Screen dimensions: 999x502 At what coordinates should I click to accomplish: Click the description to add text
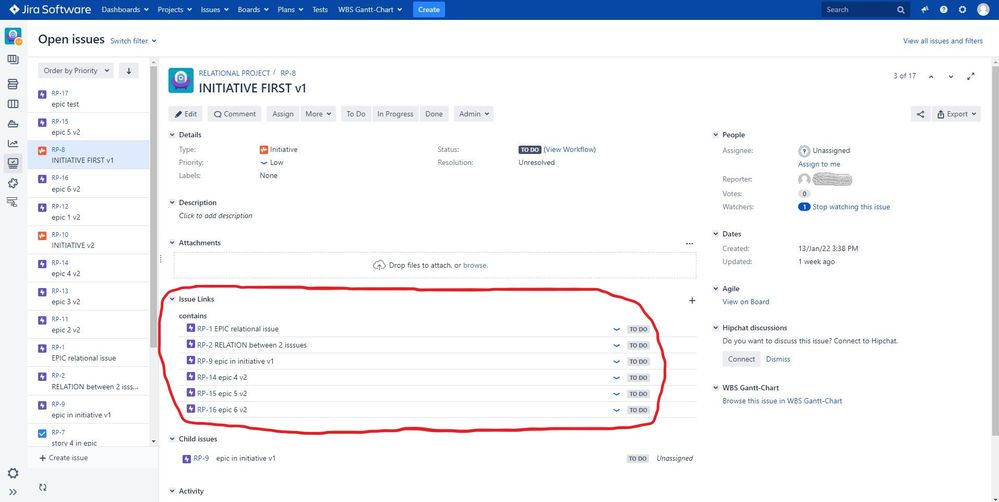215,216
